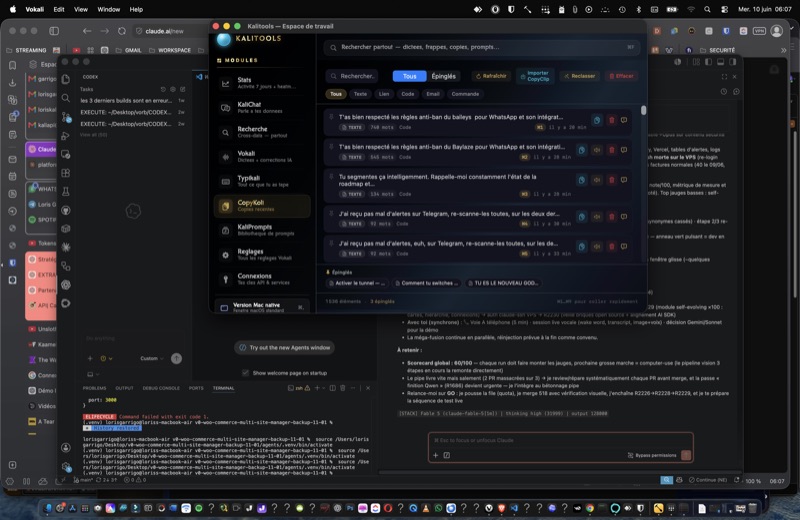Open the Vokali dictation module
800x520 pixels.
[x=262, y=156]
